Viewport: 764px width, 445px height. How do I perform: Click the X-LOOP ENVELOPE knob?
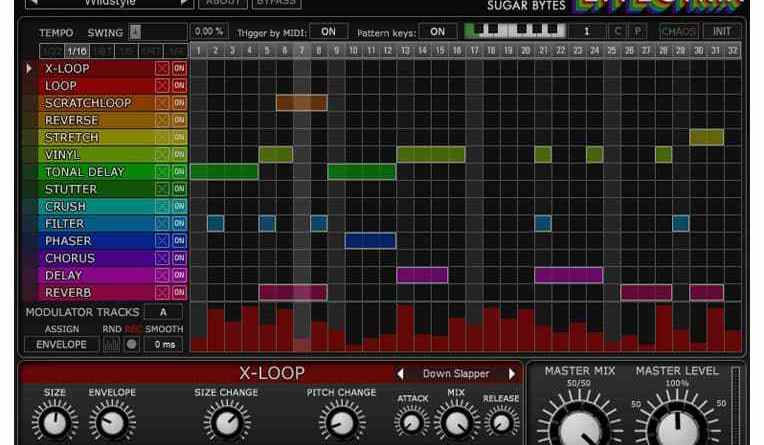pyautogui.click(x=112, y=423)
